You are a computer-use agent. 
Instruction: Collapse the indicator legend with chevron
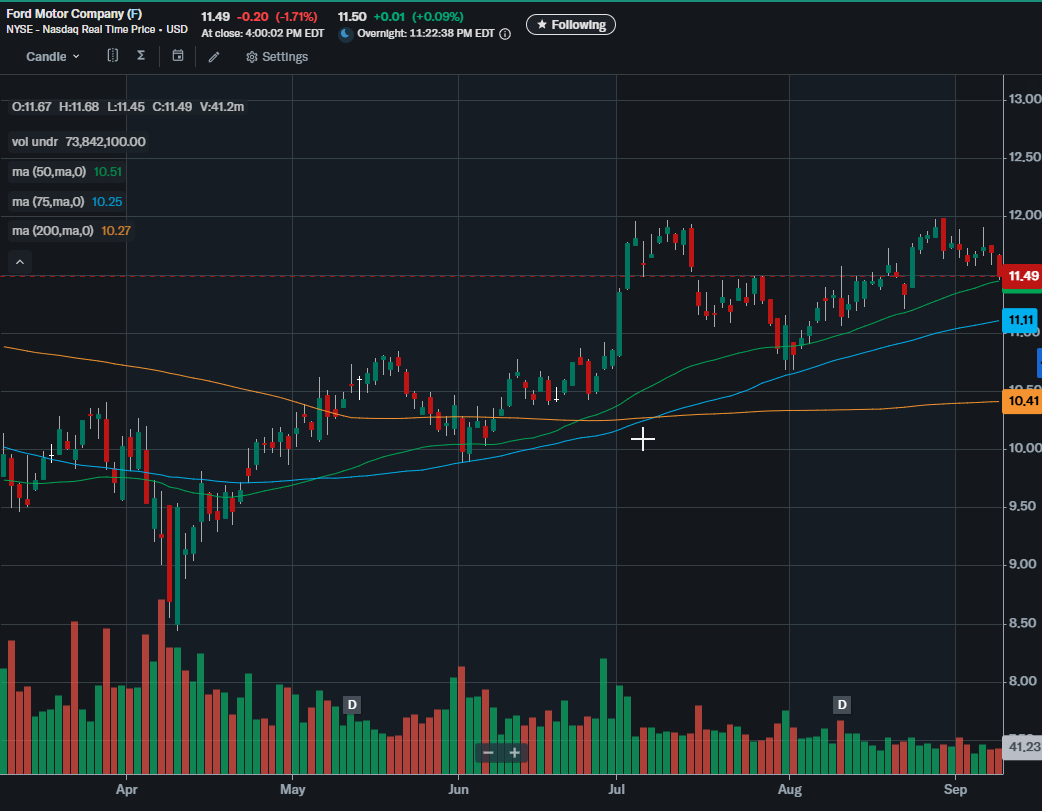[18, 262]
